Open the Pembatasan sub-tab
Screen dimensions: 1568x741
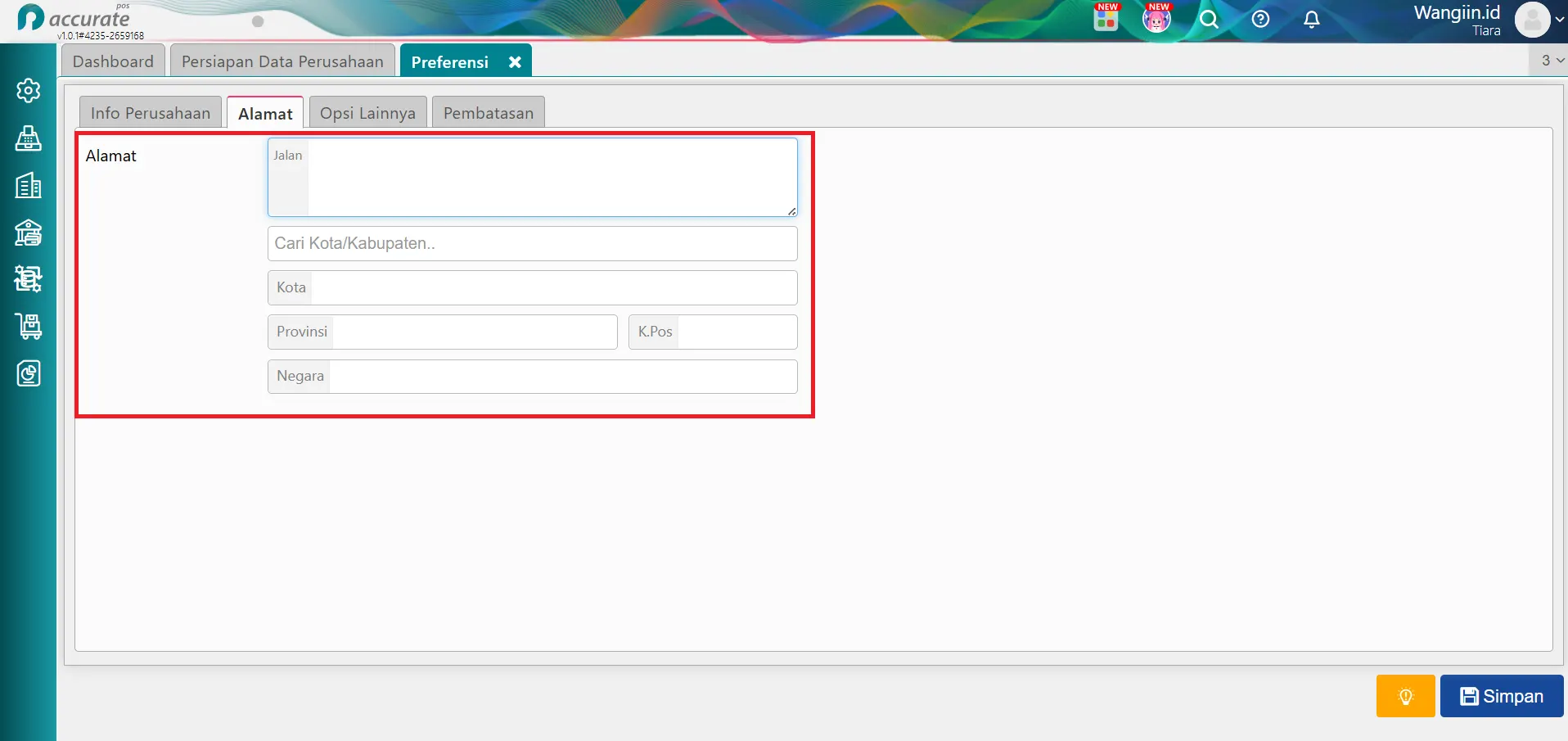(489, 113)
